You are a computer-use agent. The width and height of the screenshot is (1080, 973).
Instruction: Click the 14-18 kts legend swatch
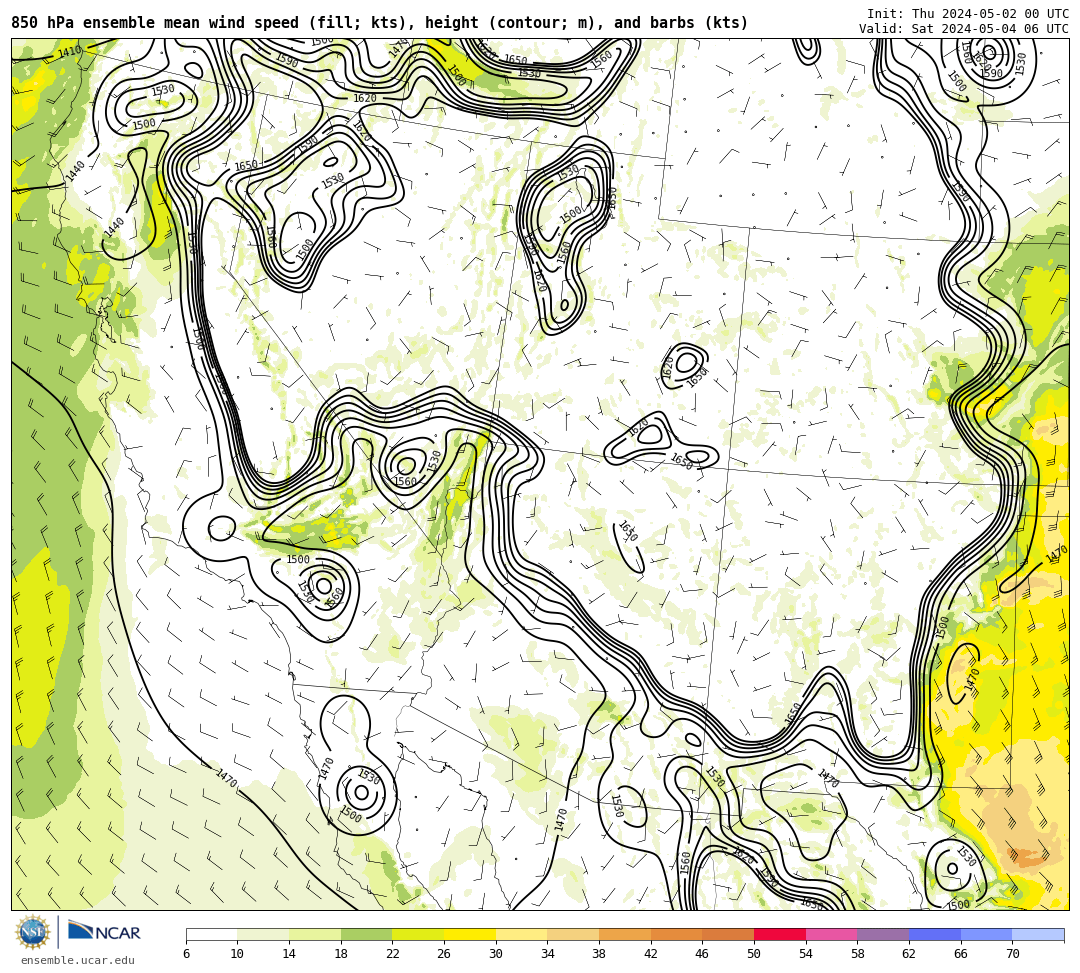315,934
